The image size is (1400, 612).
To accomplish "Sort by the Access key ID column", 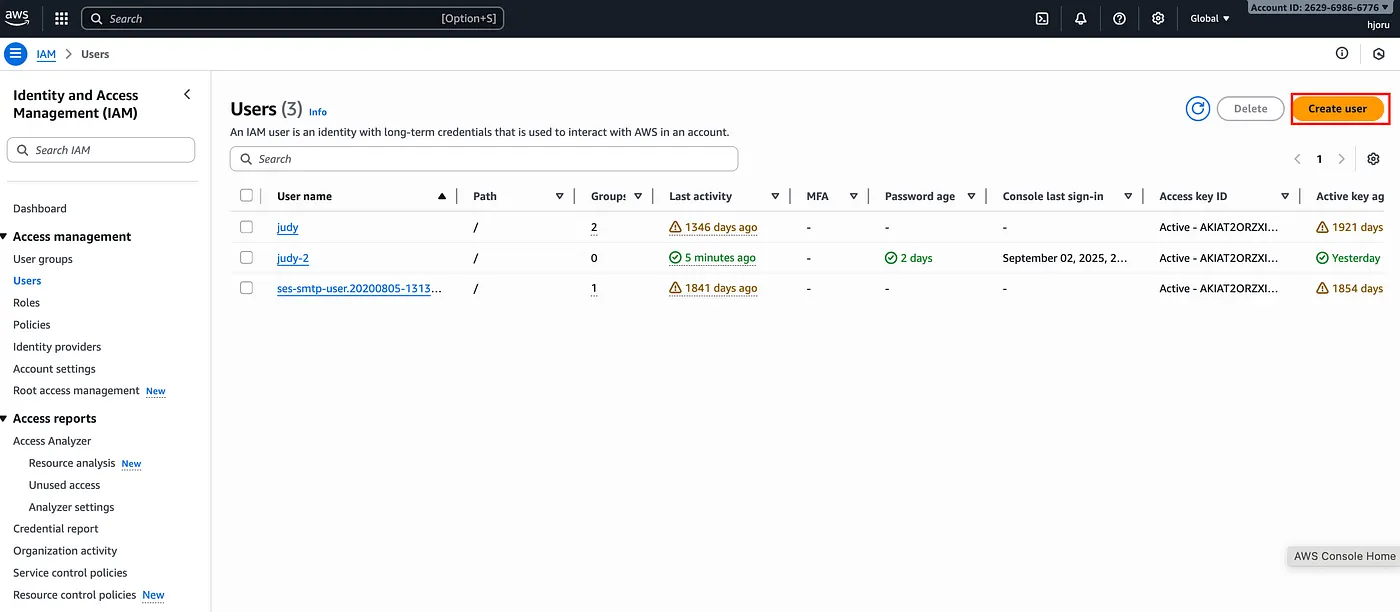I will (x=1285, y=196).
